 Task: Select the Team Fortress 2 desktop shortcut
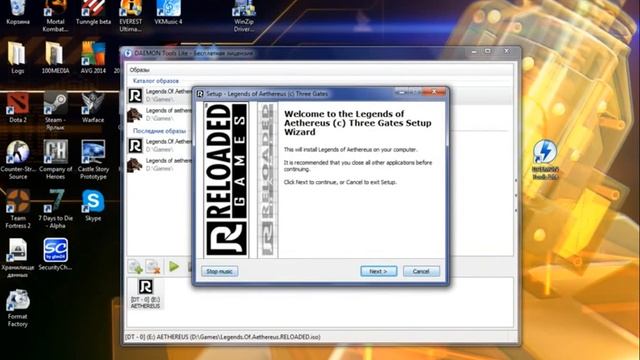(18, 209)
